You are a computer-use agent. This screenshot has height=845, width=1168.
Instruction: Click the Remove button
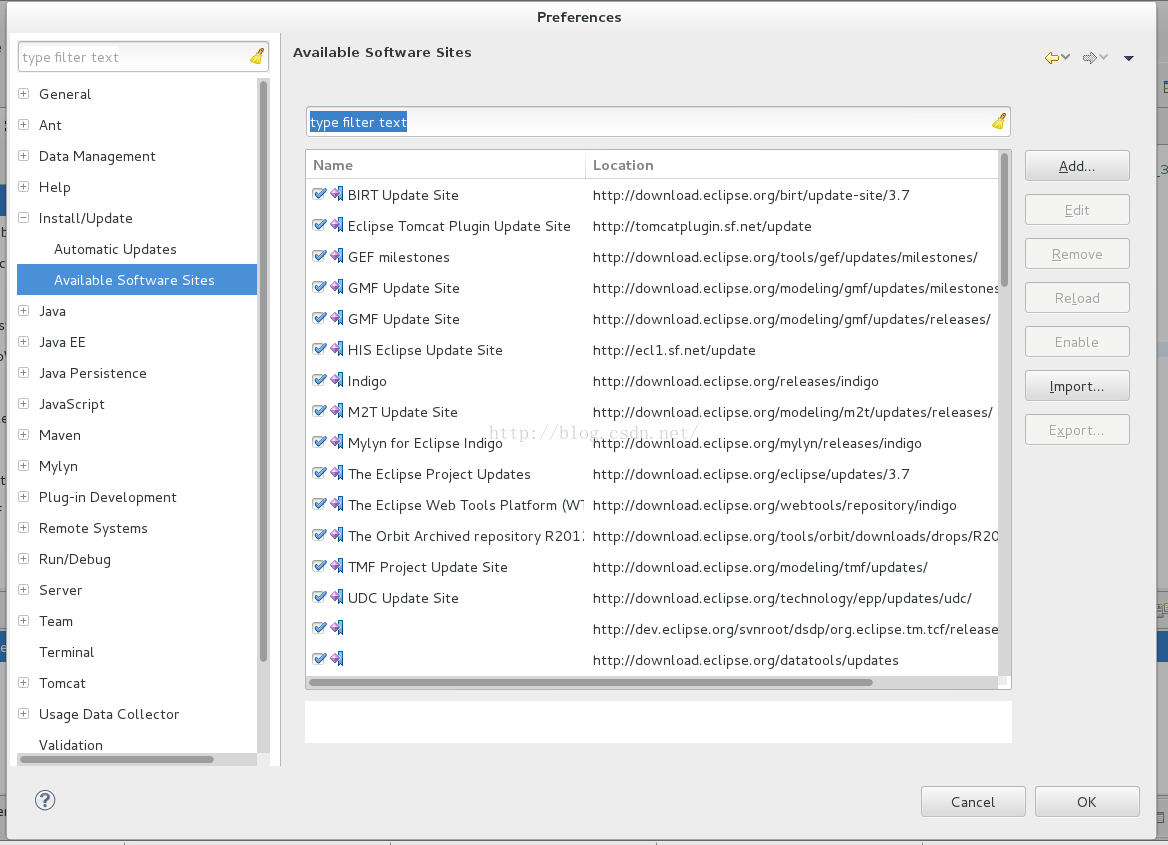click(1077, 254)
